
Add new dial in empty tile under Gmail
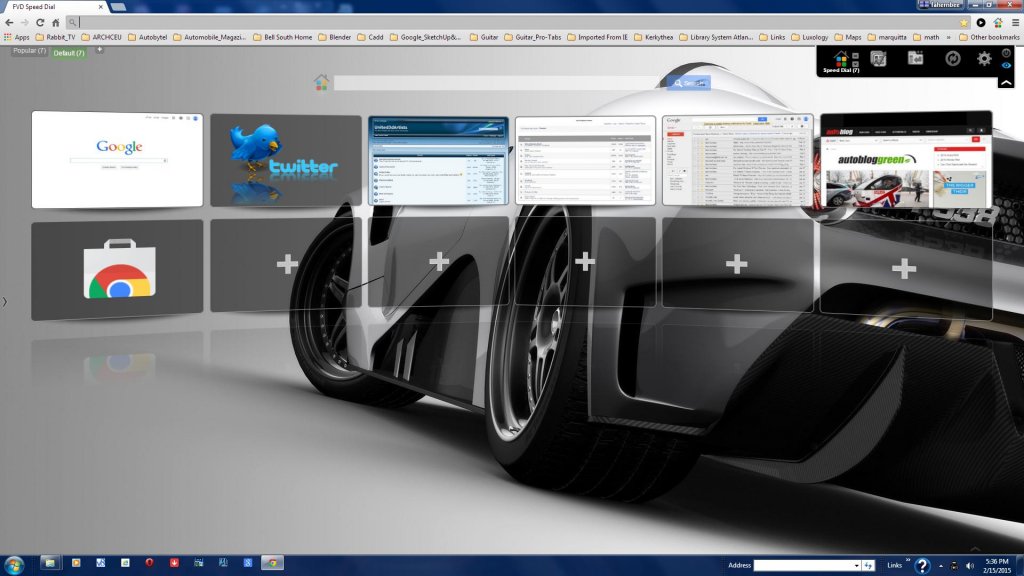pyautogui.click(x=737, y=264)
